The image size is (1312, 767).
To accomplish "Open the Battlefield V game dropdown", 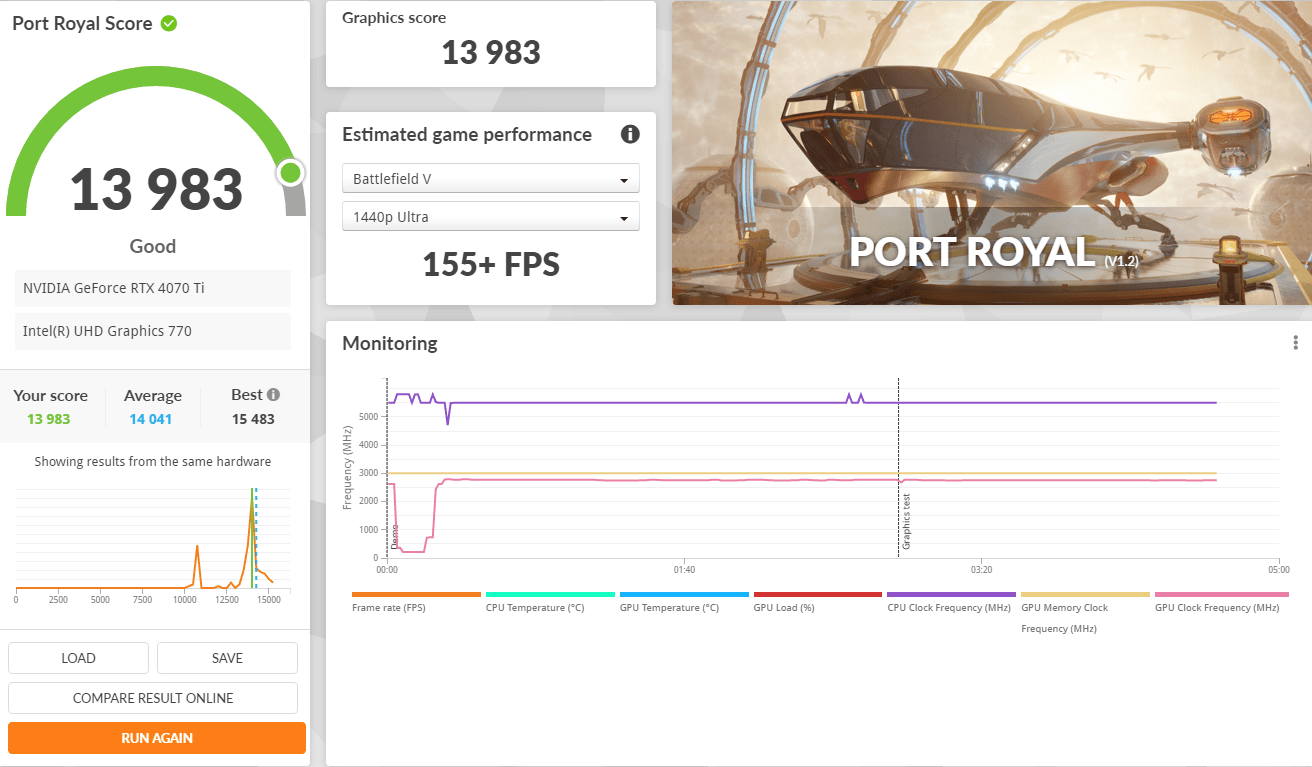I will click(491, 179).
